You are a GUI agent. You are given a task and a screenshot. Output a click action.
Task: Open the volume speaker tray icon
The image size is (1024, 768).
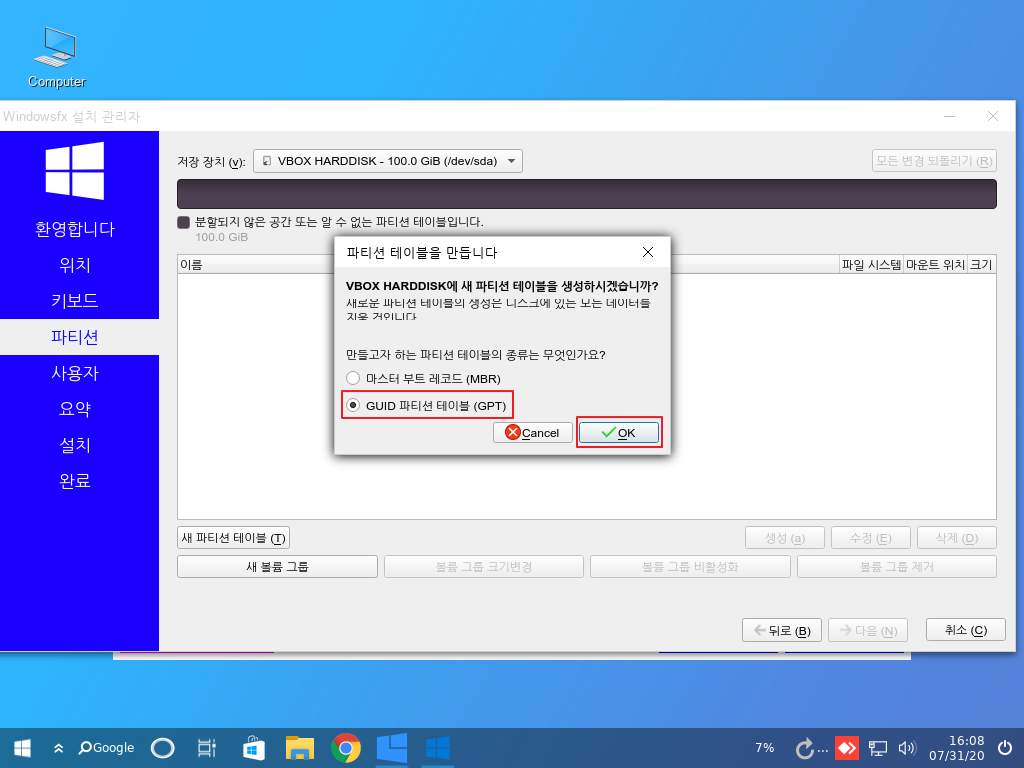pyautogui.click(x=906, y=748)
